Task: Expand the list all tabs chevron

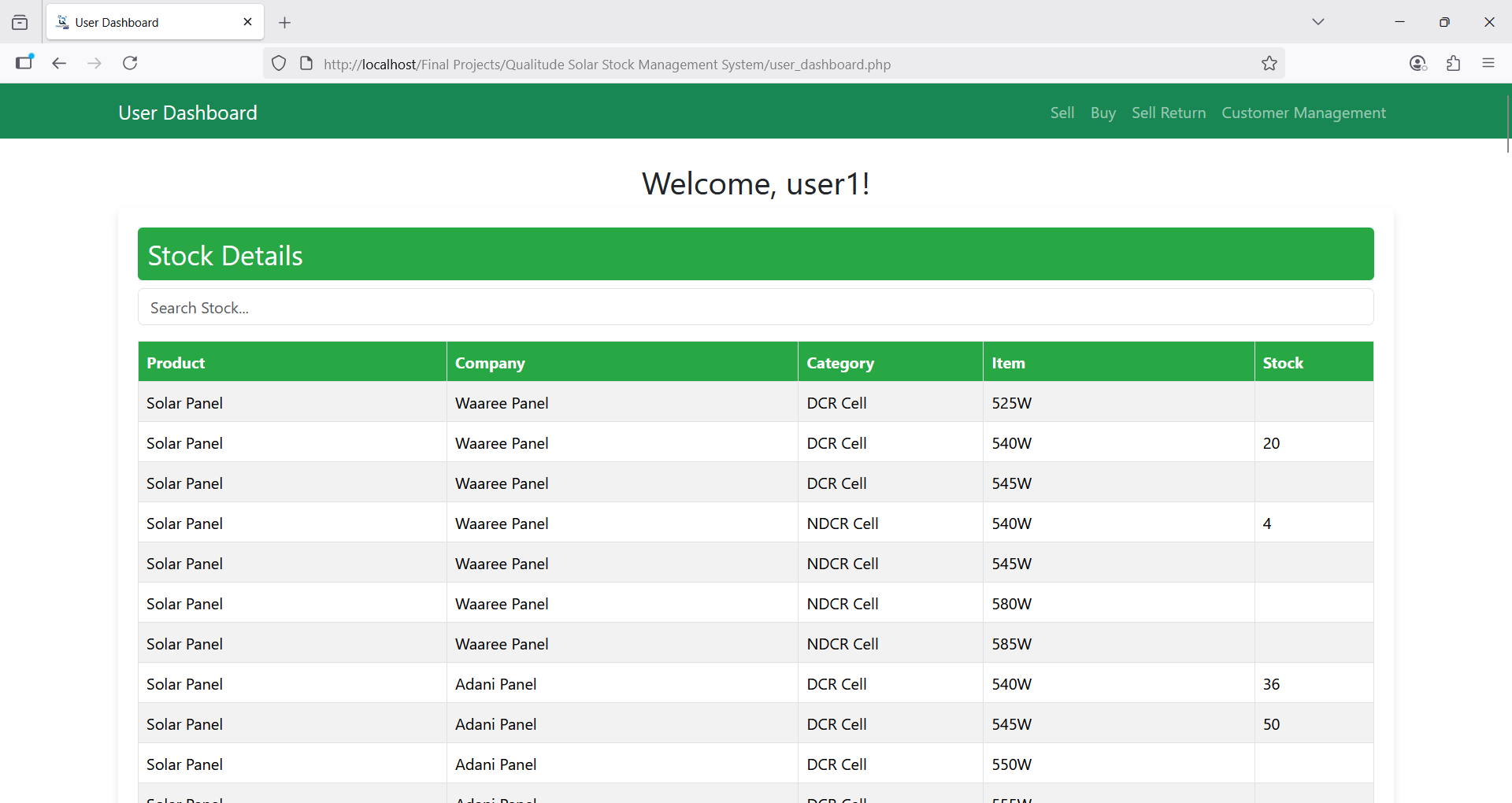Action: click(1317, 22)
